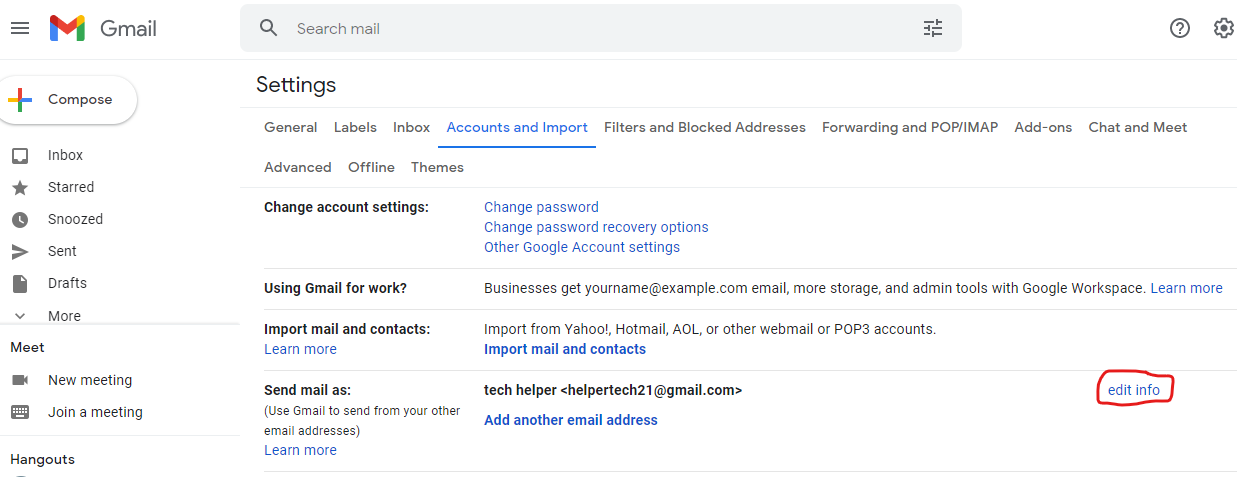The width and height of the screenshot is (1237, 477).
Task: Open the Advanced settings tab
Action: (x=298, y=167)
